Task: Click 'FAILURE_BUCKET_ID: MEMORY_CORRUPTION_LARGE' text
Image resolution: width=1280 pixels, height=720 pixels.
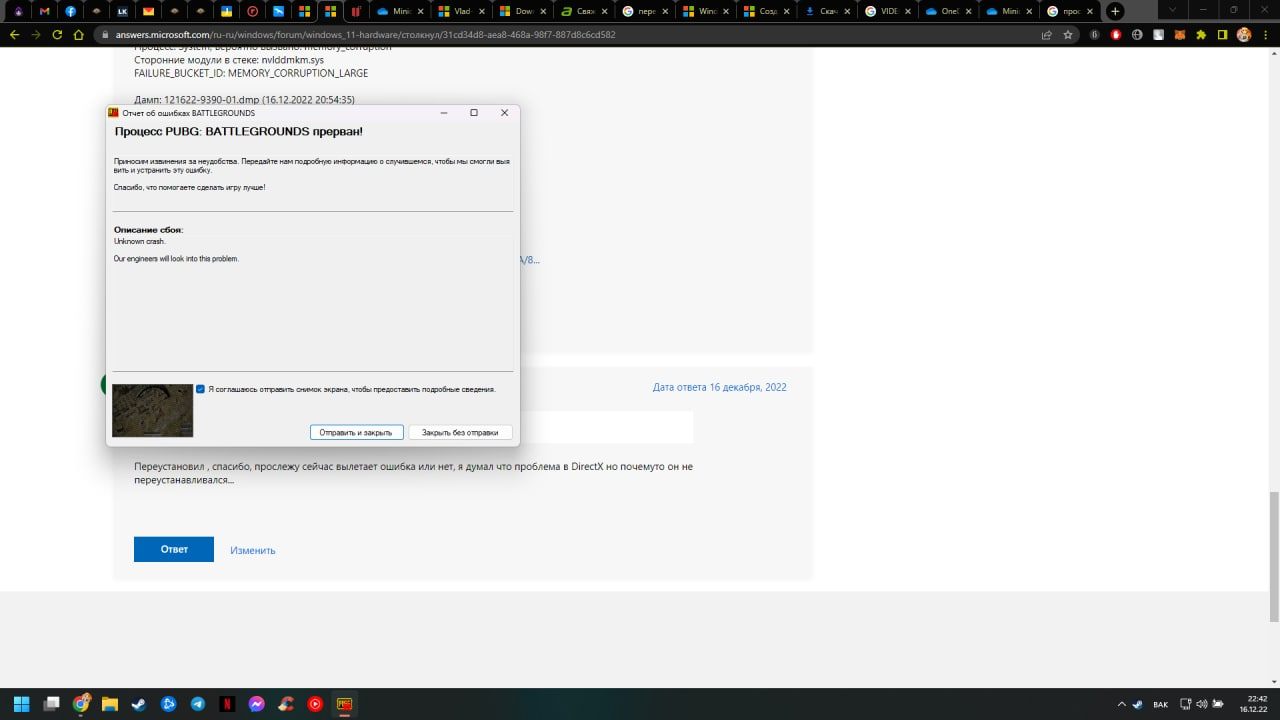Action: coord(251,73)
